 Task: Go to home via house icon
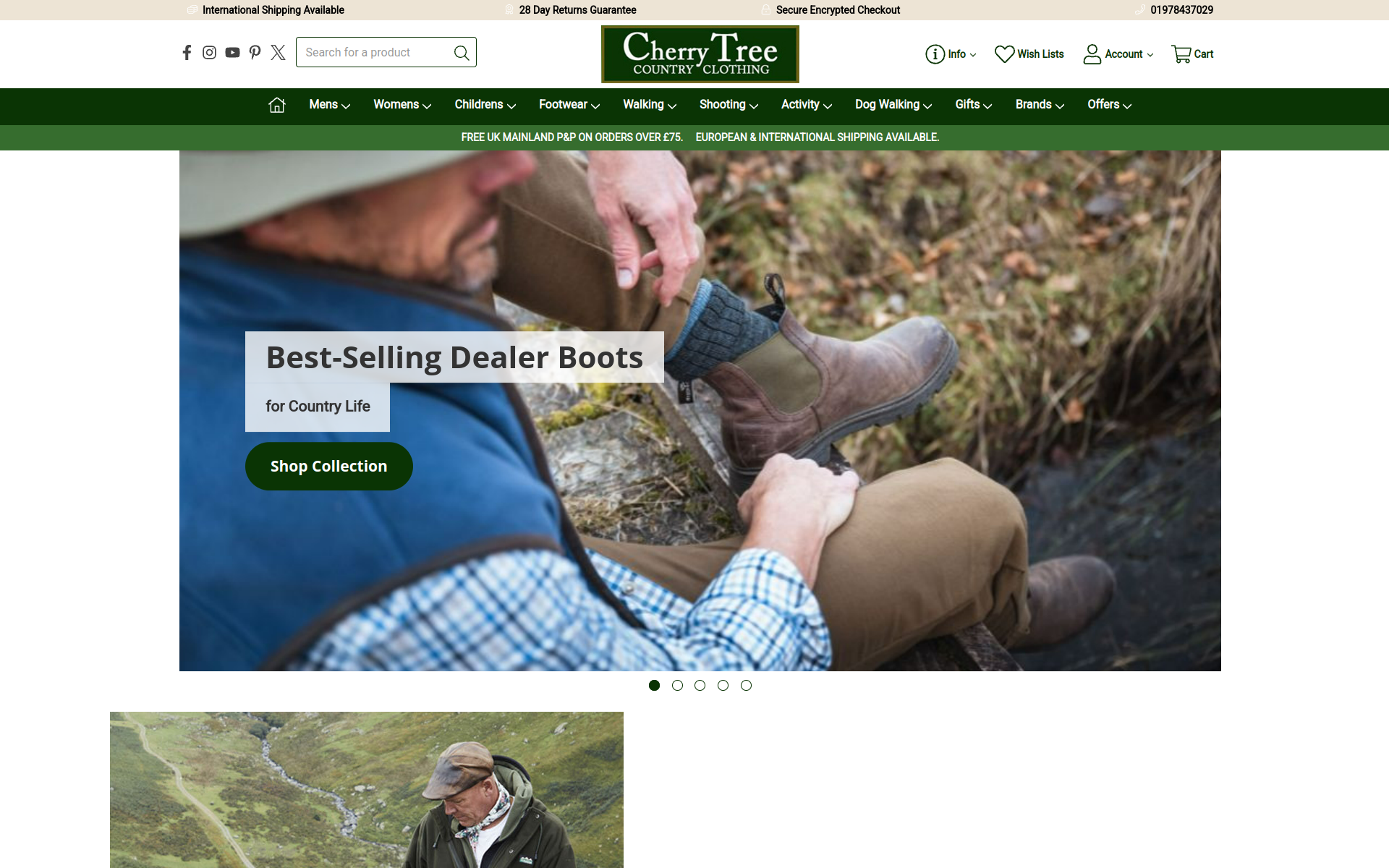(277, 105)
